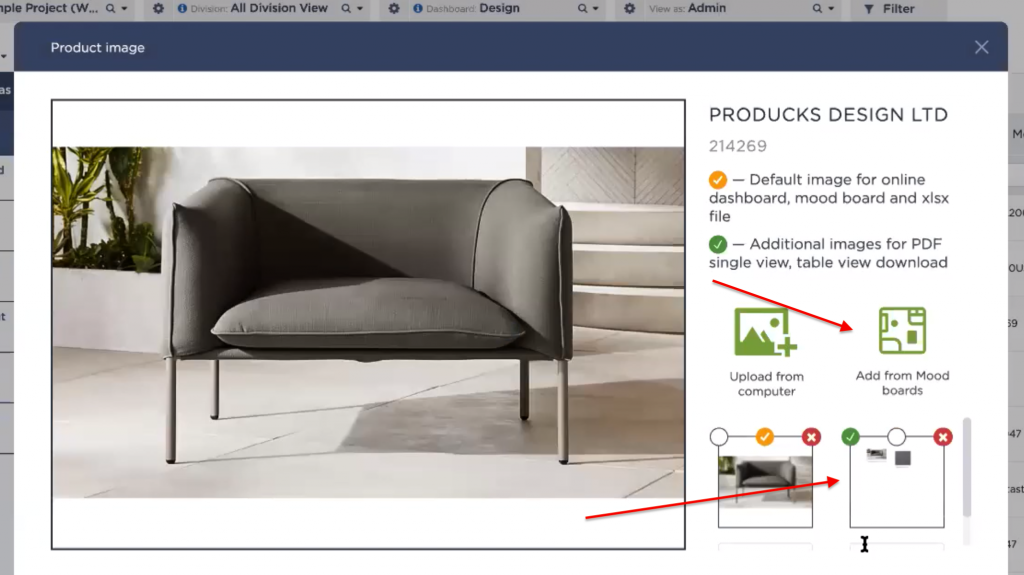Click the Add from Mood boards label
The image size is (1024, 575).
click(903, 383)
